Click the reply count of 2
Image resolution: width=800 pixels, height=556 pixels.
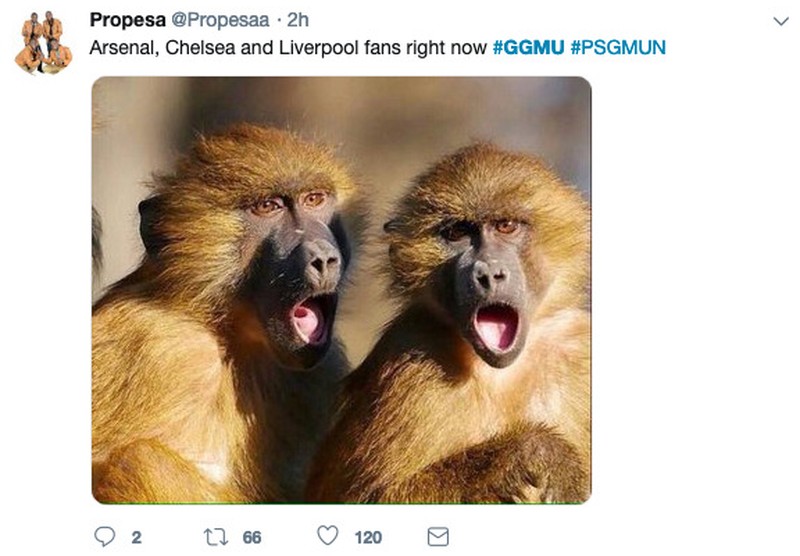pyautogui.click(x=135, y=538)
